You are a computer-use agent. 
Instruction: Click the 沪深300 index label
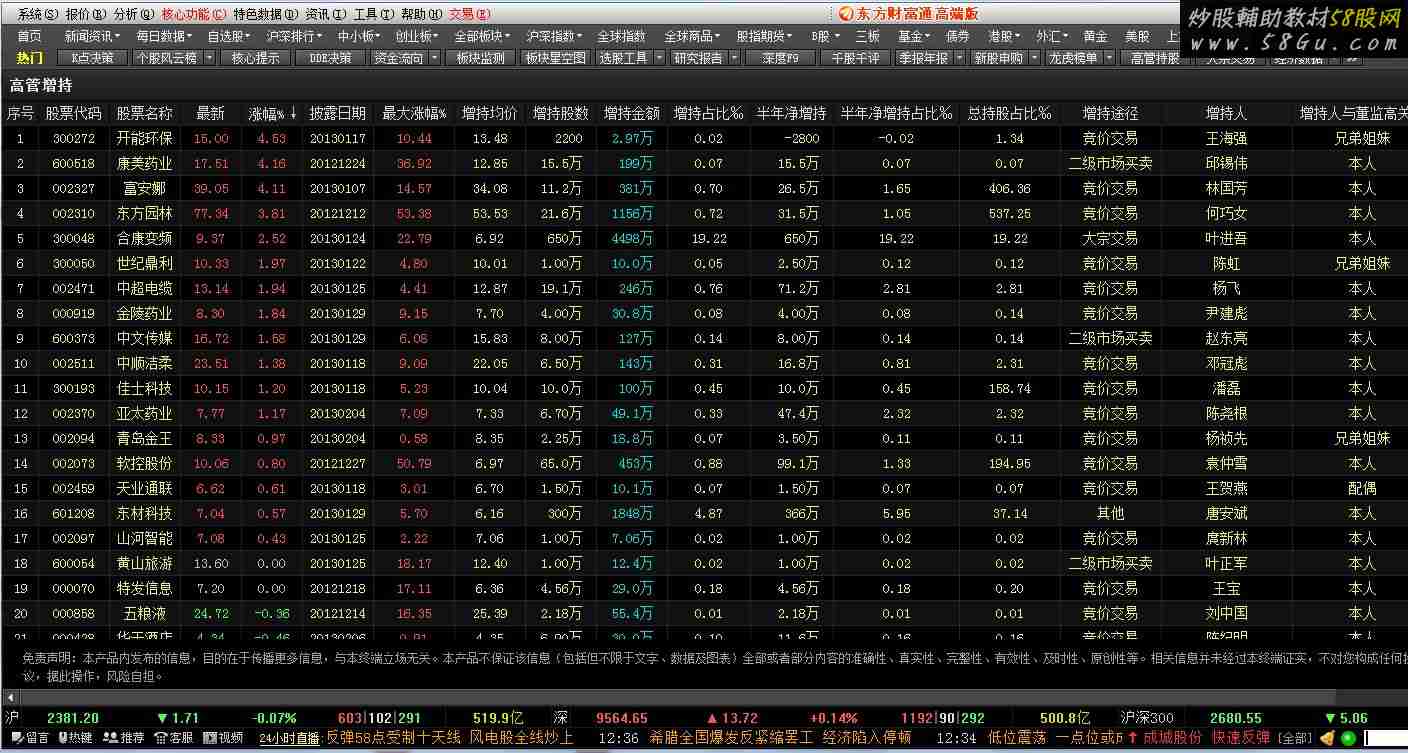[1146, 717]
